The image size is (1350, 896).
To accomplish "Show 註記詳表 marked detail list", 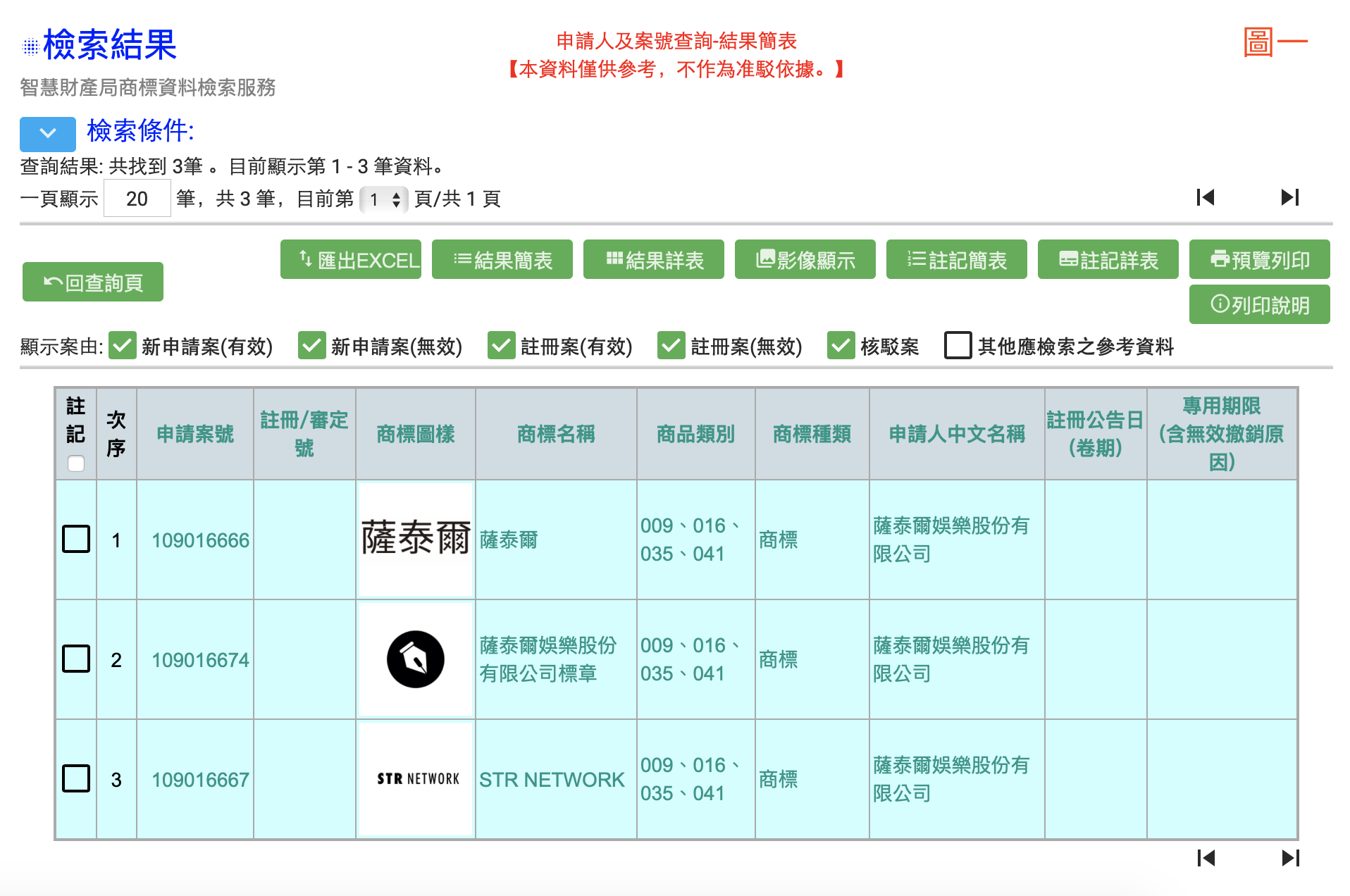I will click(x=1108, y=259).
